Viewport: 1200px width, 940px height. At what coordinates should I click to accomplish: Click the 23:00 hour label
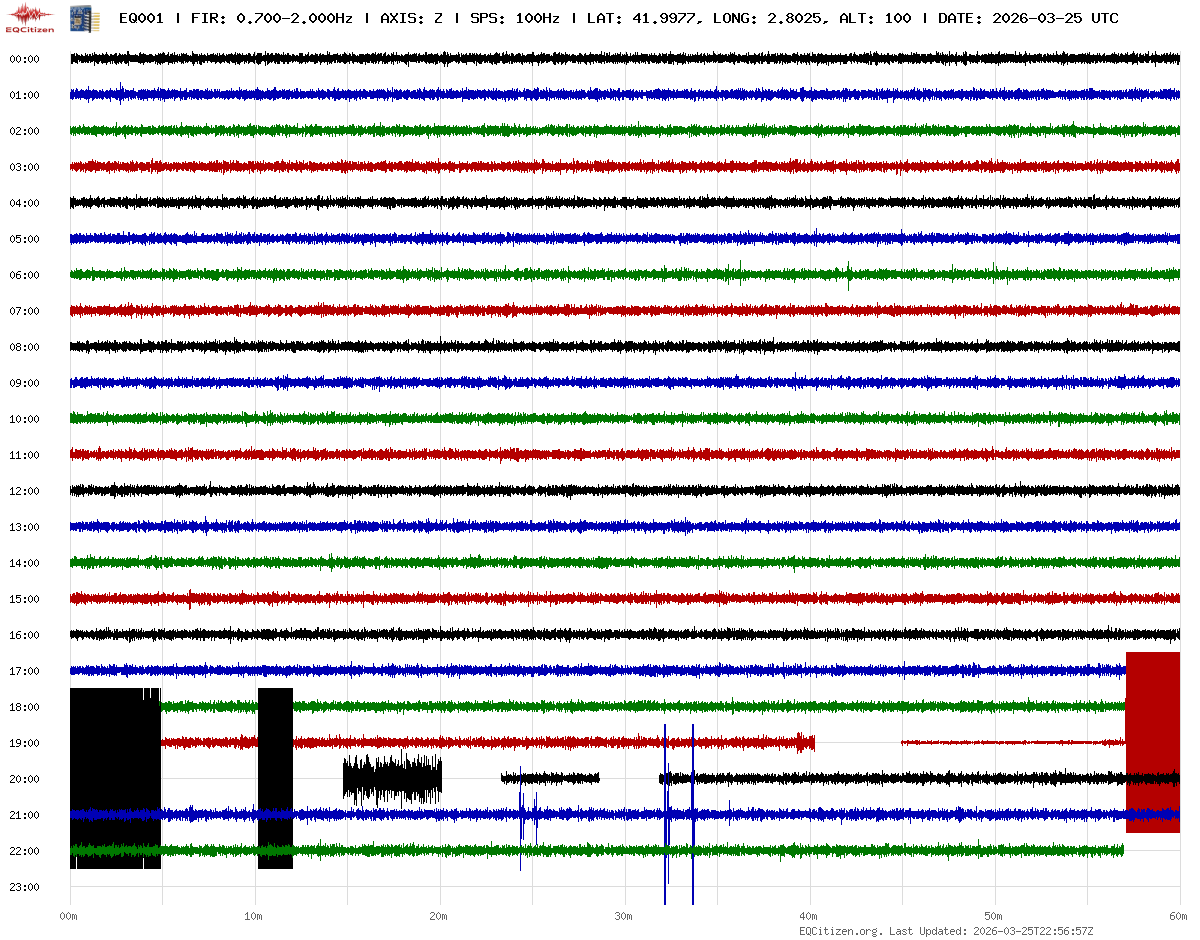[24, 887]
